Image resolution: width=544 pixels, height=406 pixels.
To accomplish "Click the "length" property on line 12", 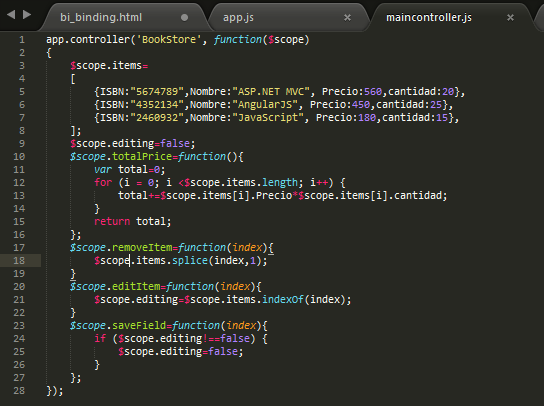I will [280, 183].
